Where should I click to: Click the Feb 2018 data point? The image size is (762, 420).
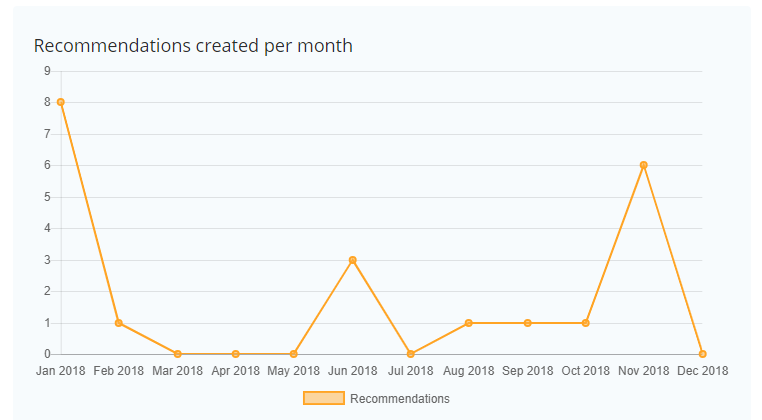(119, 323)
